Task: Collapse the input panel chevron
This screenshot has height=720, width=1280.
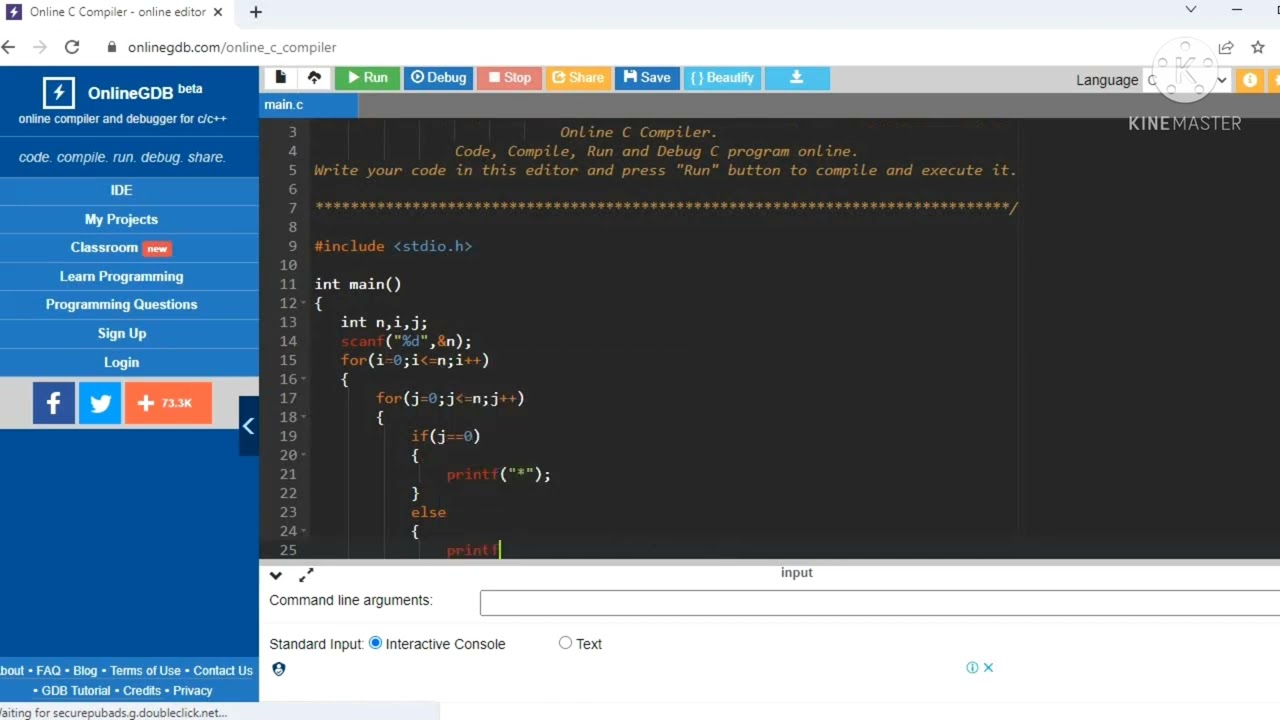Action: click(x=276, y=575)
